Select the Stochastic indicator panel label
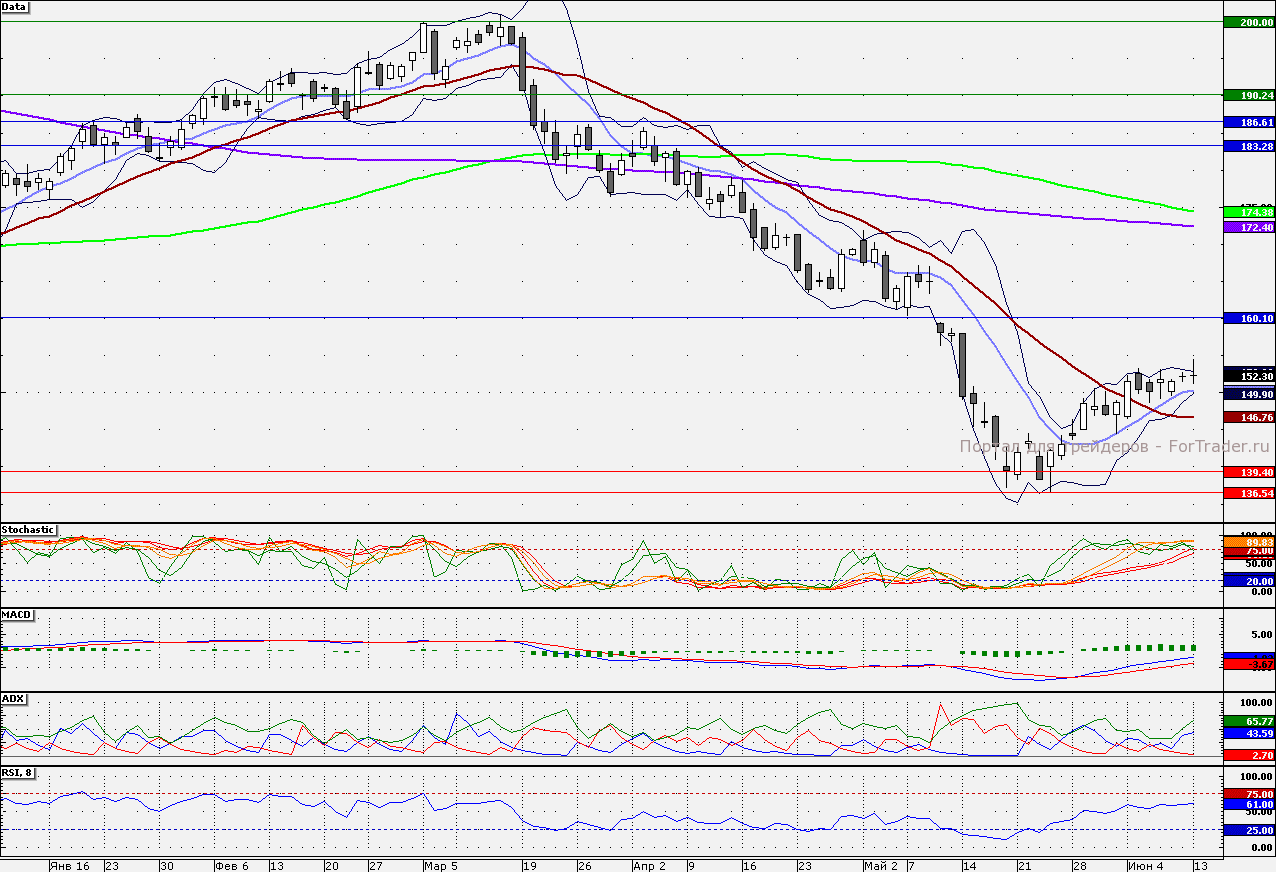This screenshot has width=1276, height=872. (29, 529)
